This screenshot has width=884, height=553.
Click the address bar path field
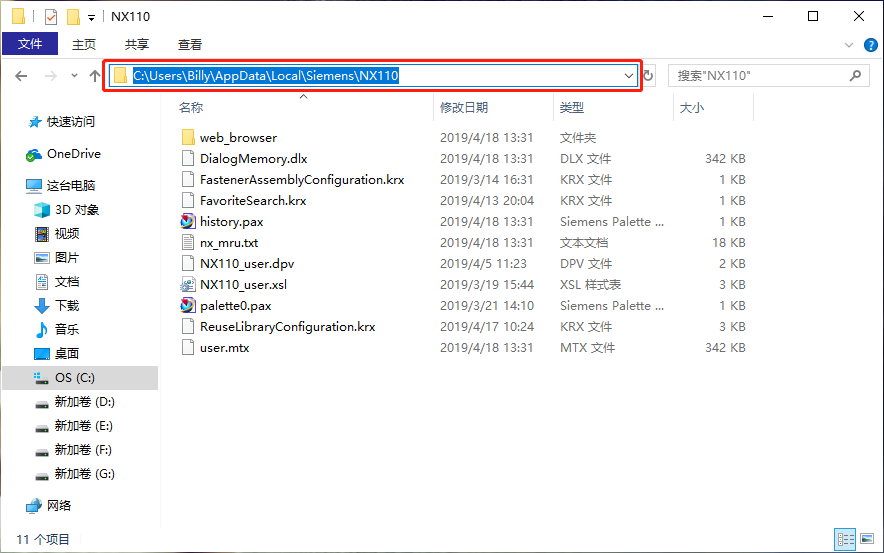pos(373,76)
